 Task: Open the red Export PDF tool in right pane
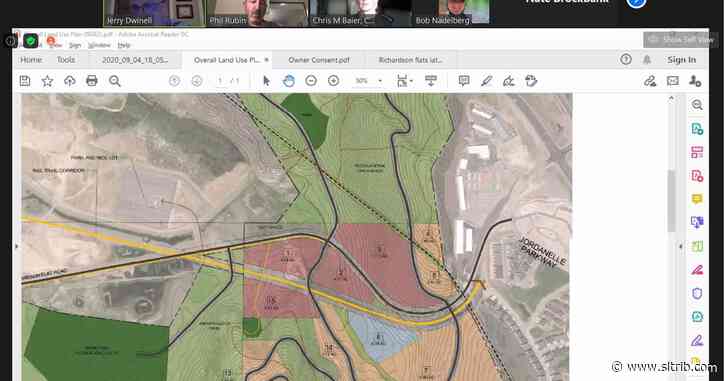tap(697, 176)
